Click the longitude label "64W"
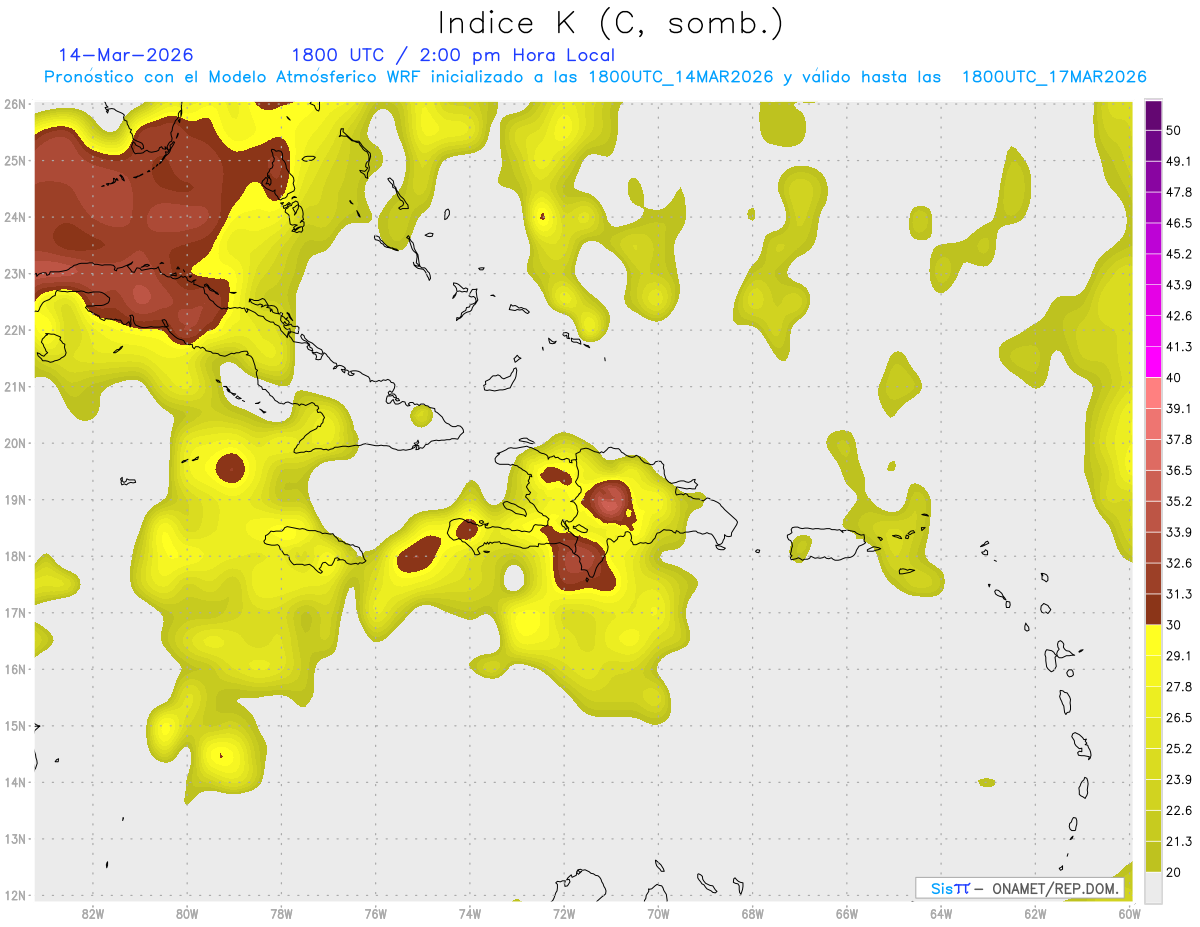This screenshot has width=1200, height=927. click(x=940, y=913)
